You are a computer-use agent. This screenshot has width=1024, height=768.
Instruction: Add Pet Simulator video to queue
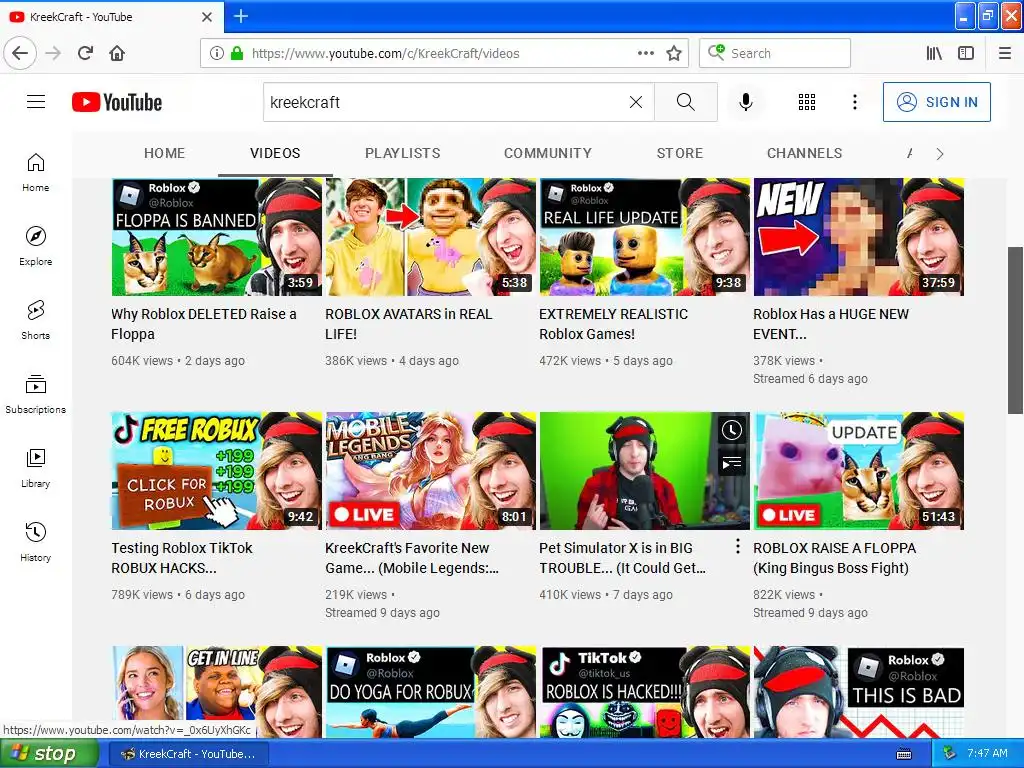pyautogui.click(x=731, y=464)
